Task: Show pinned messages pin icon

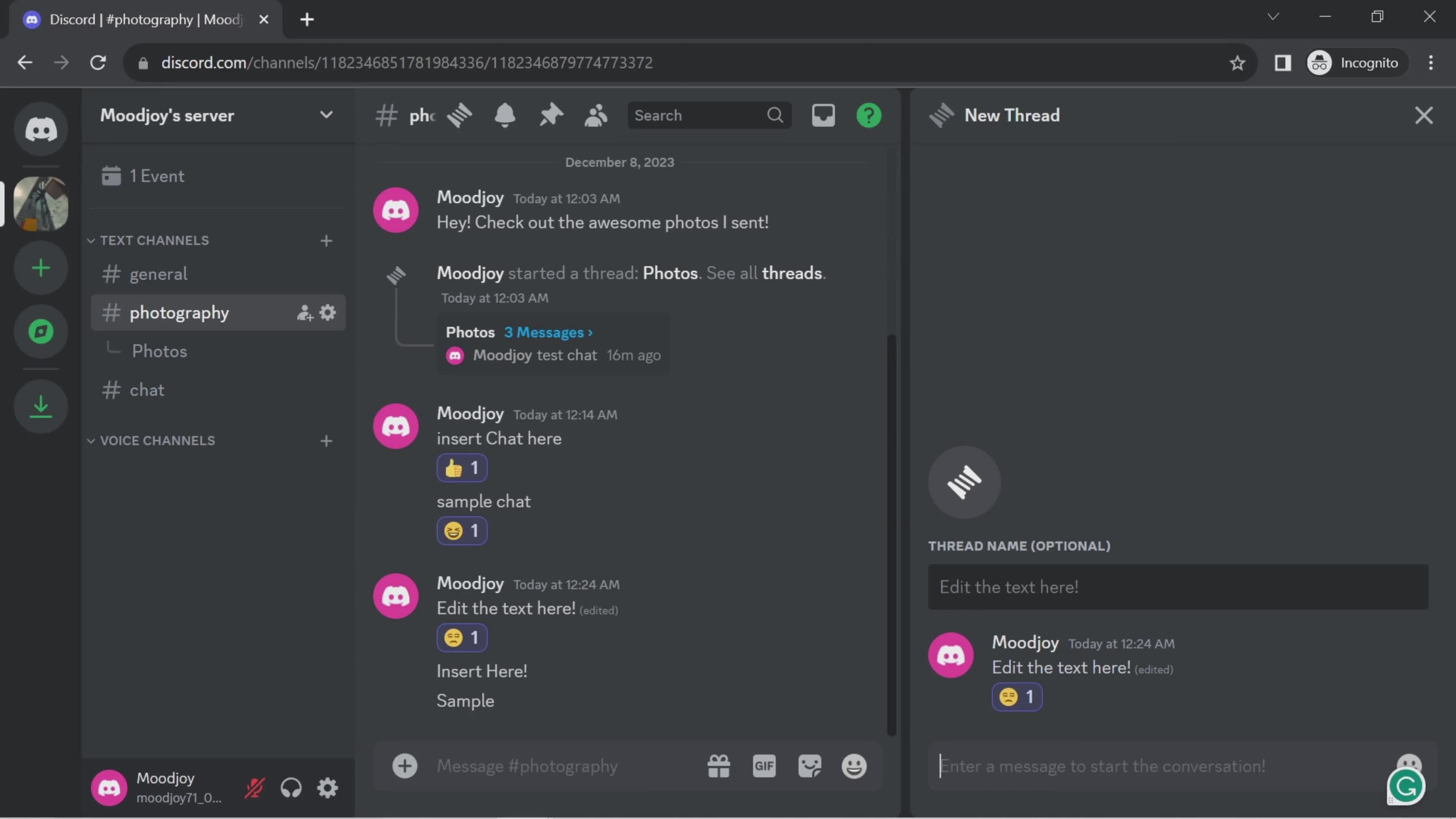Action: tap(551, 115)
